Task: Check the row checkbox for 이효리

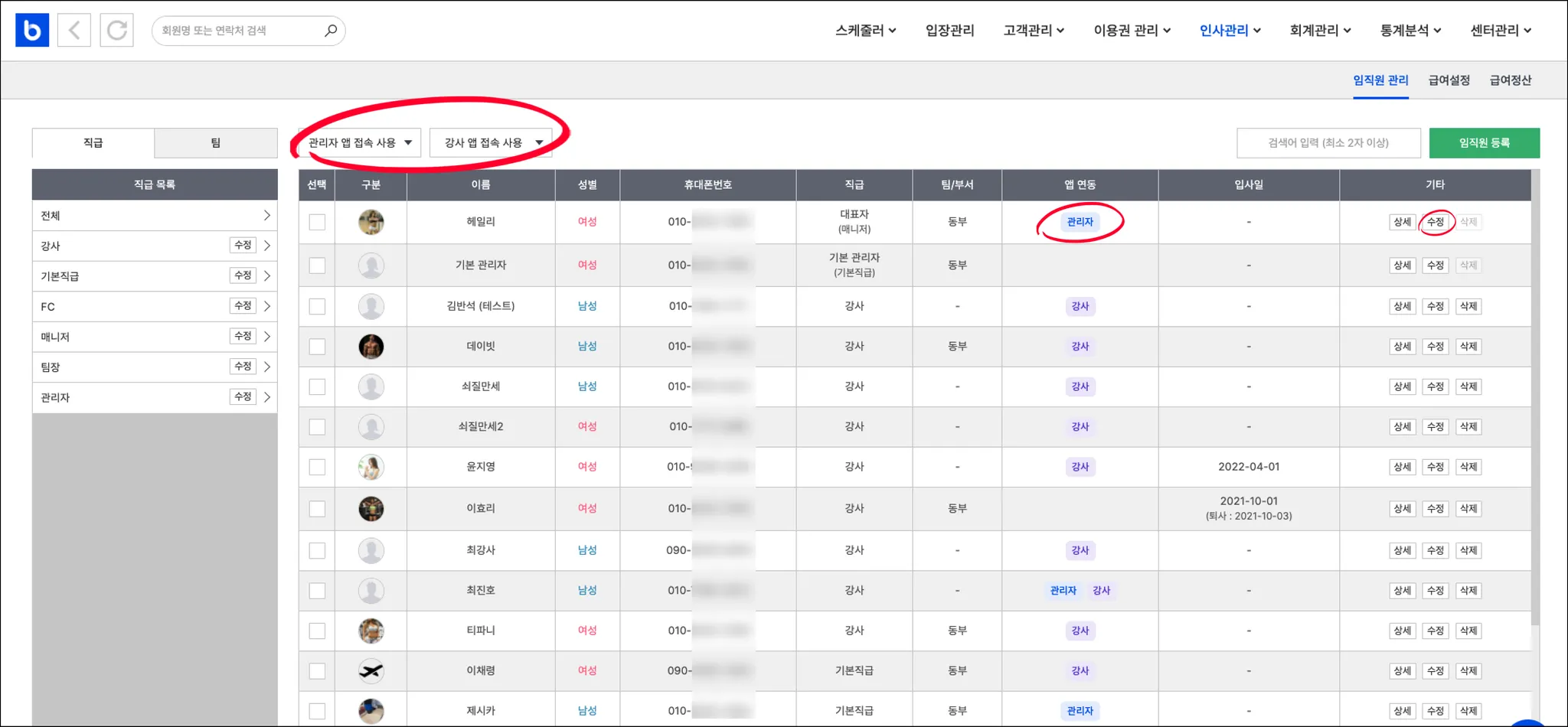Action: (317, 509)
